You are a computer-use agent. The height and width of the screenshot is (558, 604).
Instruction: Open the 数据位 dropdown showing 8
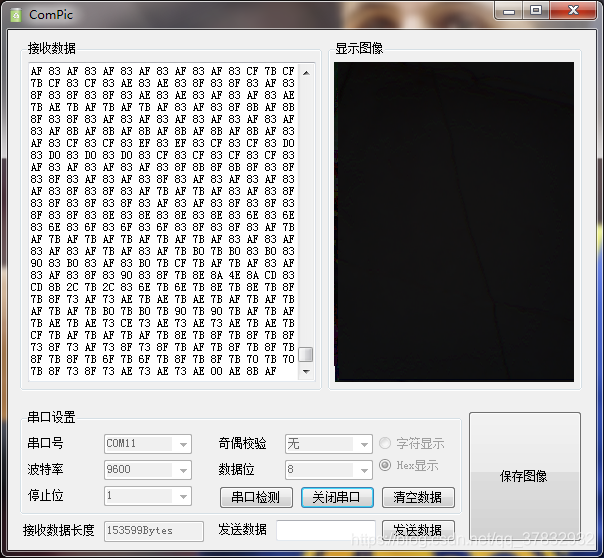point(329,470)
